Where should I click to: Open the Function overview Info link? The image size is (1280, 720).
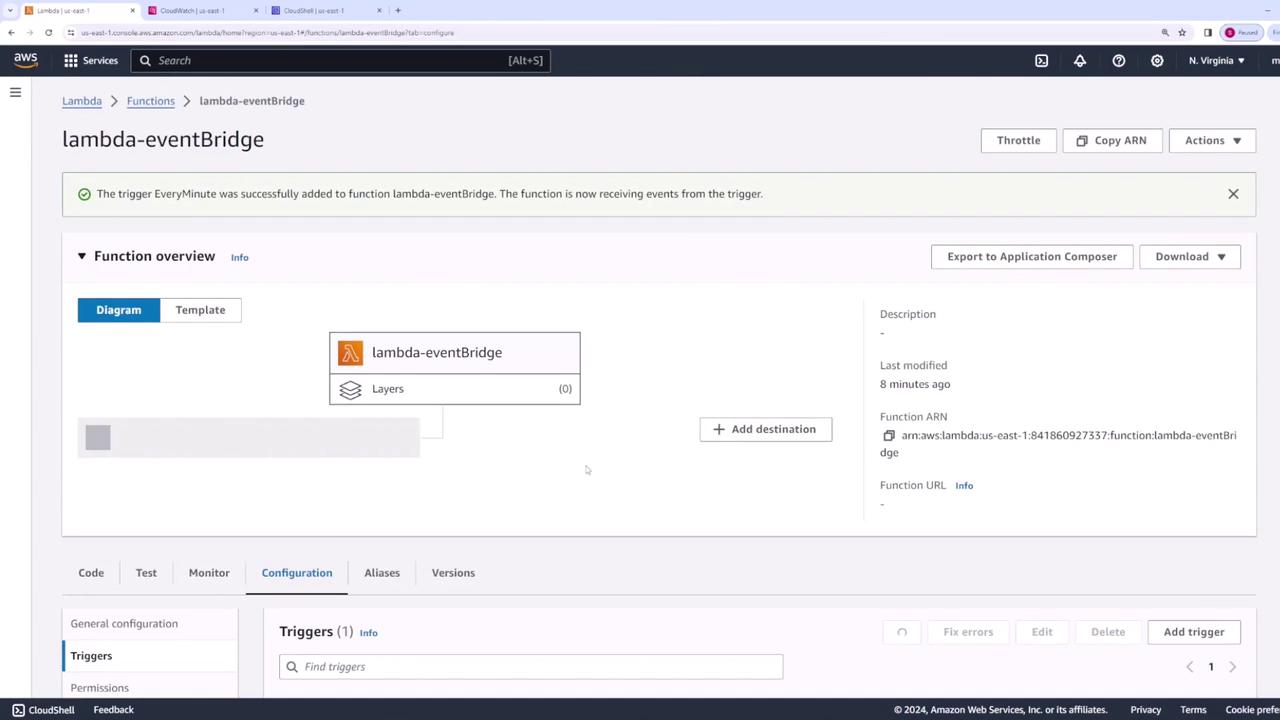click(240, 257)
